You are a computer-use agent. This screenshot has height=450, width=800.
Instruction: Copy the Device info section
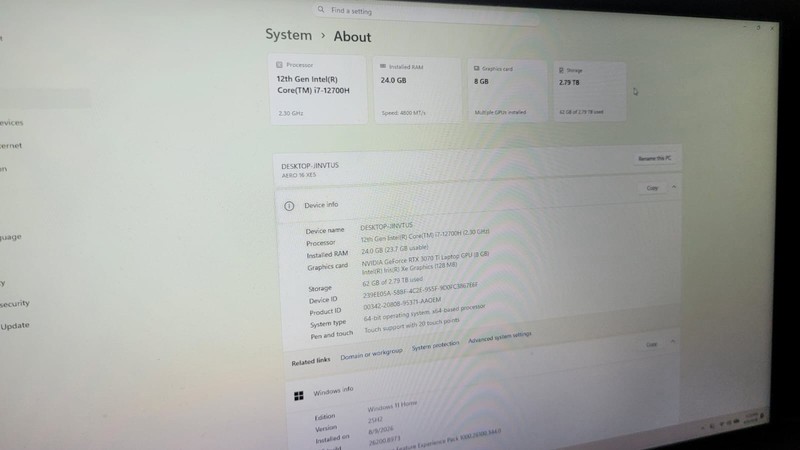pyautogui.click(x=652, y=188)
